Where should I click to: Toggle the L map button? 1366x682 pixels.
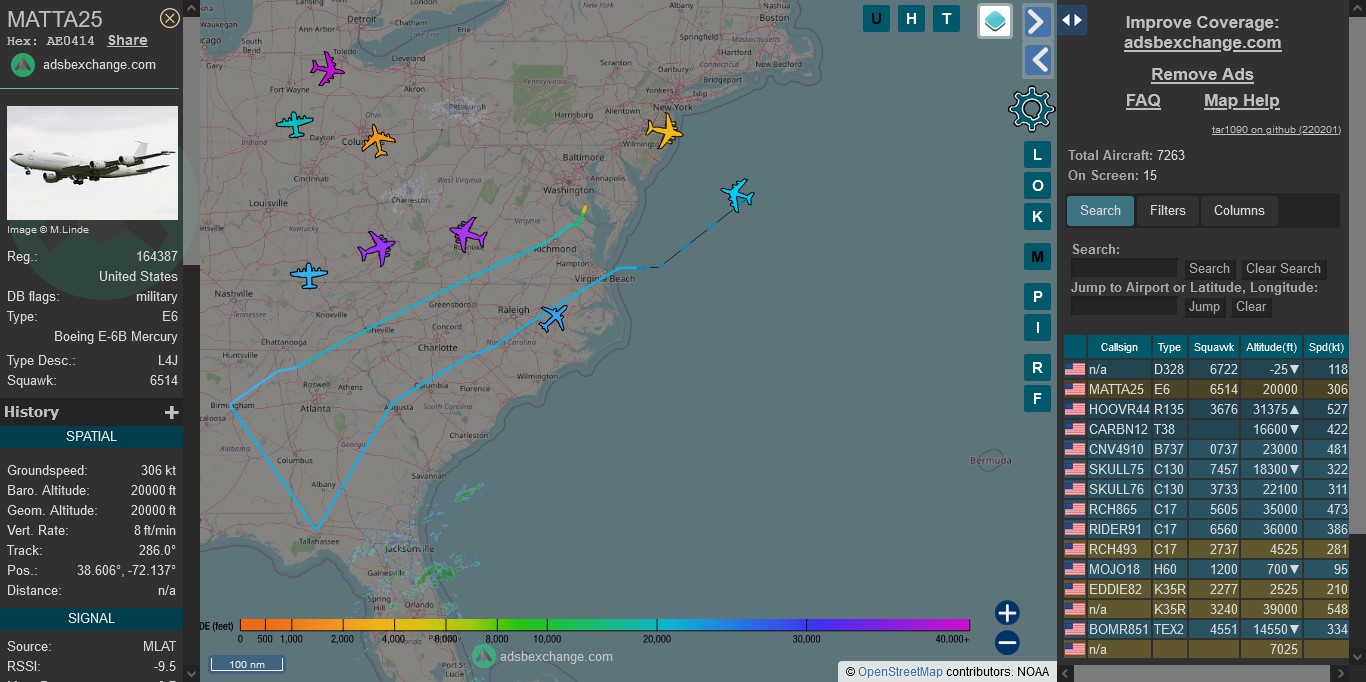click(x=1037, y=155)
